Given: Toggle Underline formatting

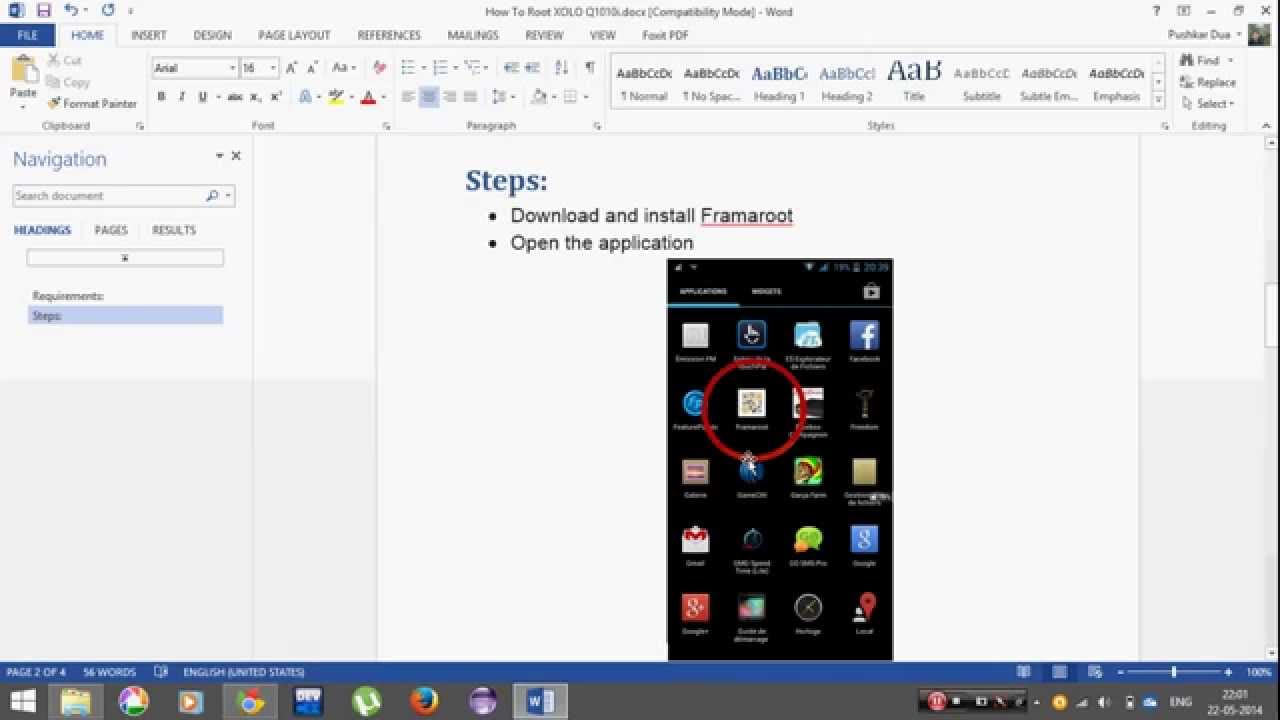Looking at the screenshot, I should pyautogui.click(x=203, y=97).
